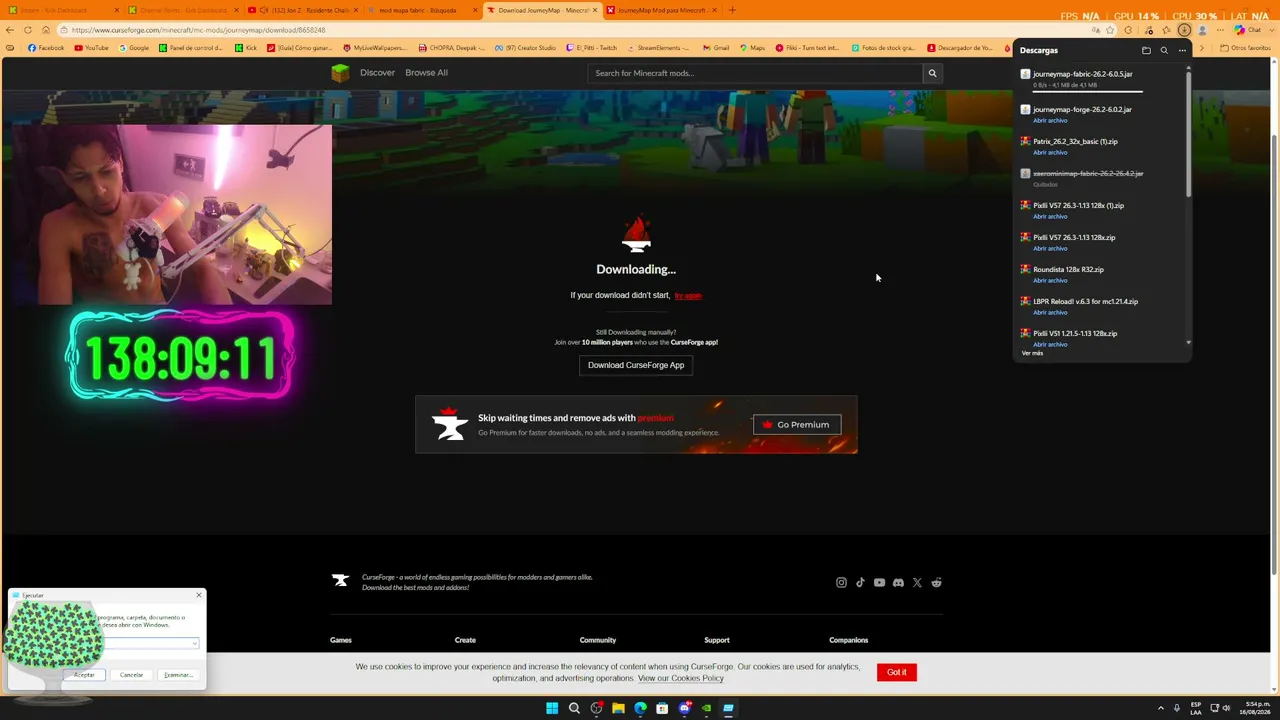Bookmark this page with the star icon

[1110, 30]
